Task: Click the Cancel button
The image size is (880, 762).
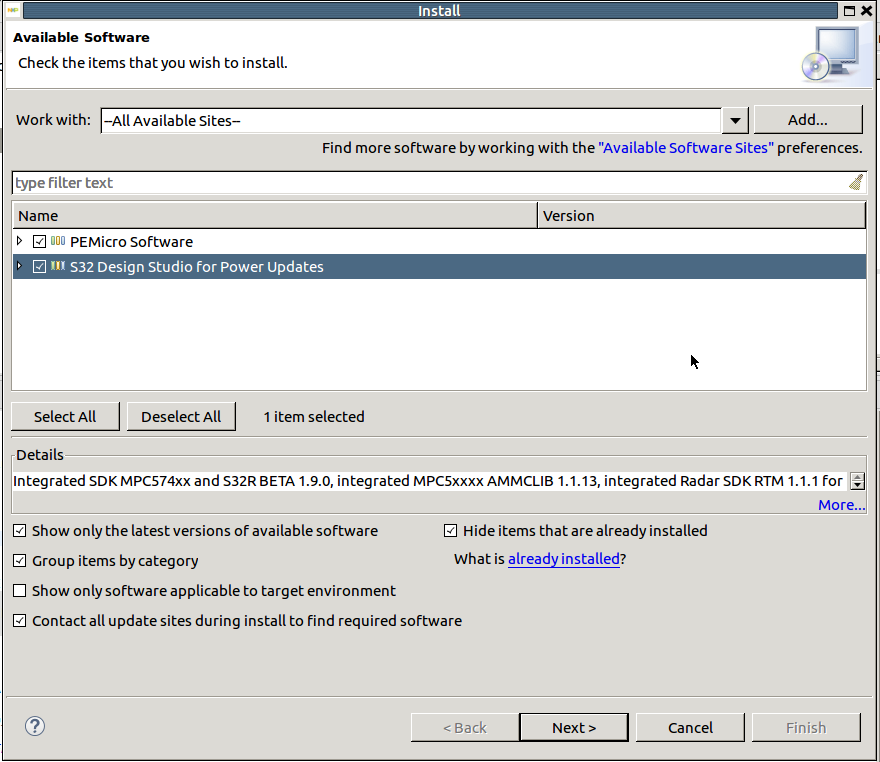Action: (x=690, y=727)
